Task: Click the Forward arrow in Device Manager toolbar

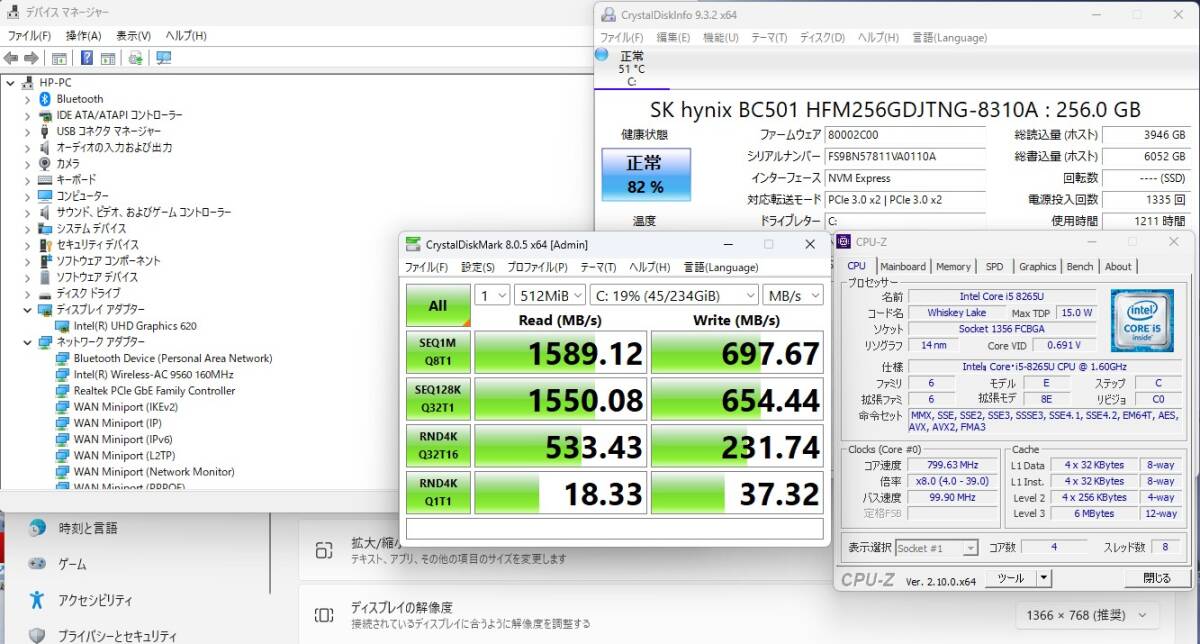Action: point(32,58)
